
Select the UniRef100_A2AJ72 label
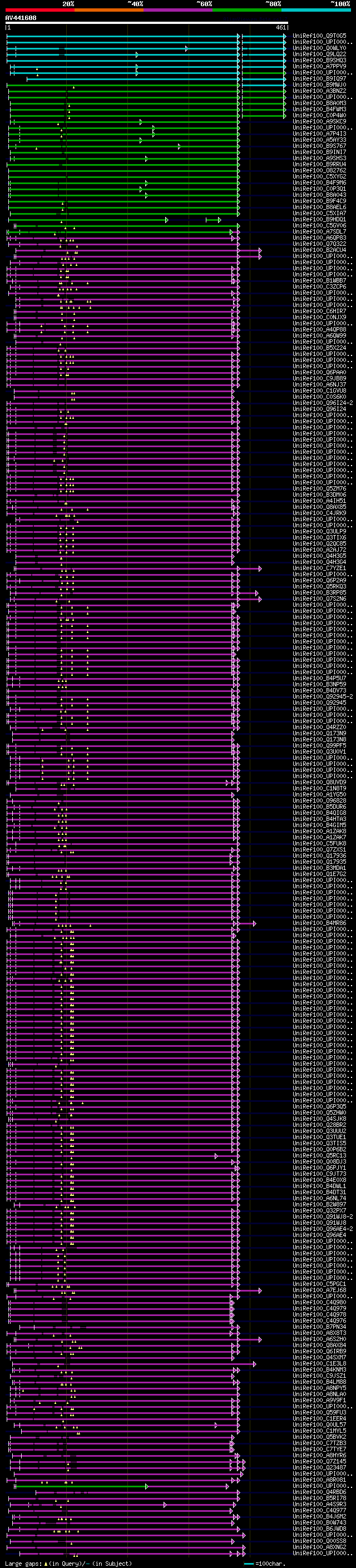click(x=319, y=550)
